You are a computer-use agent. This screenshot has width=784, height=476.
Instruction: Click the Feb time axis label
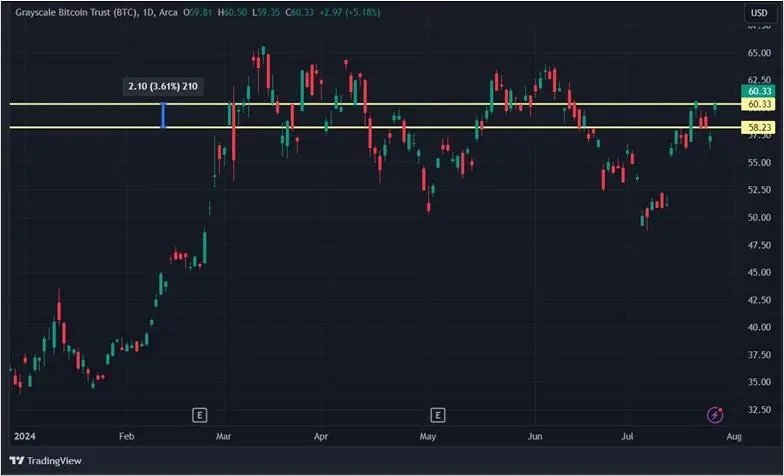[x=126, y=436]
